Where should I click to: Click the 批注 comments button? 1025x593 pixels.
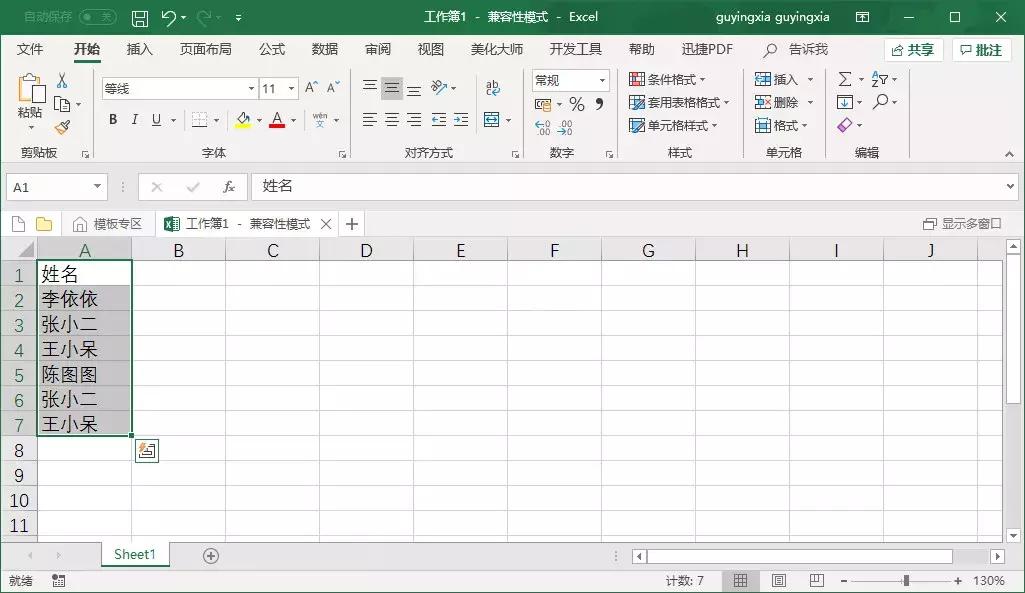tap(980, 48)
